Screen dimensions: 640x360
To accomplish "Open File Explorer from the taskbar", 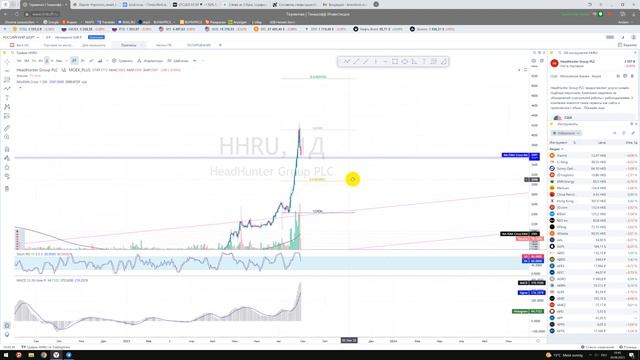I will [31, 355].
